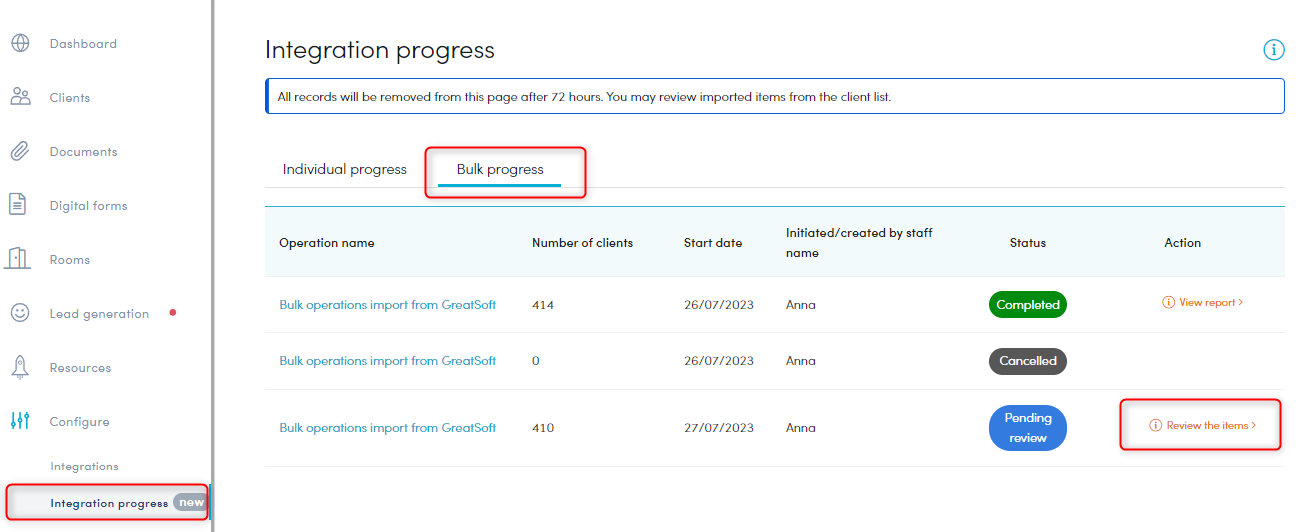Click the Resources rocket icon

[x=20, y=367]
